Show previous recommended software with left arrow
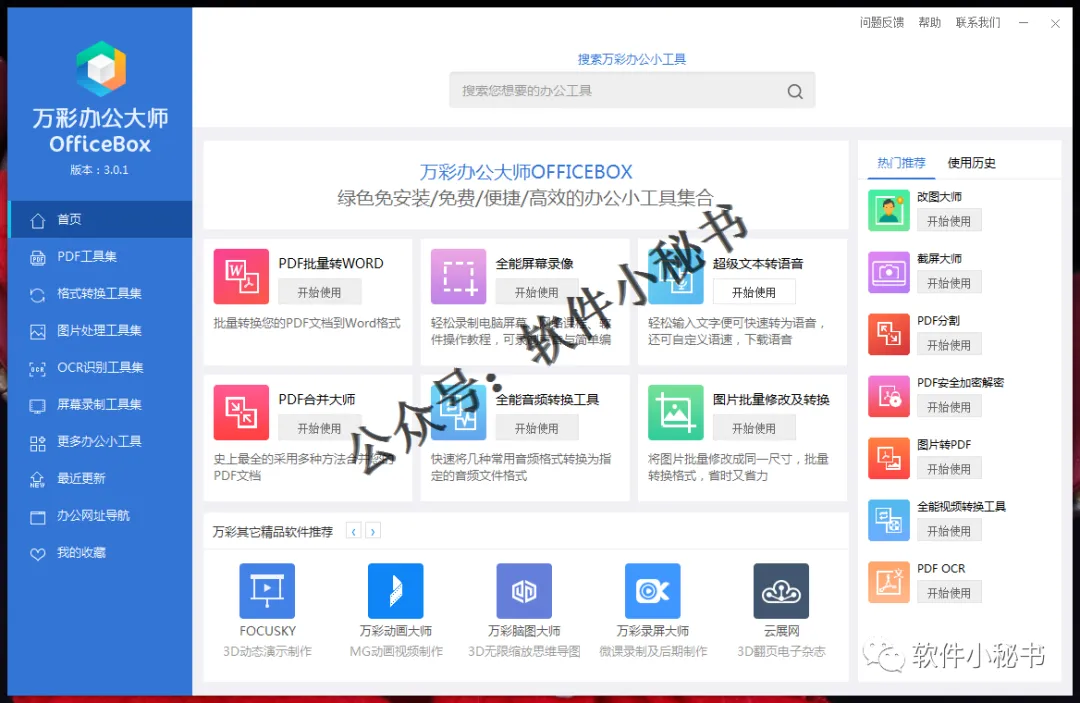The image size is (1080, 703). point(353,531)
